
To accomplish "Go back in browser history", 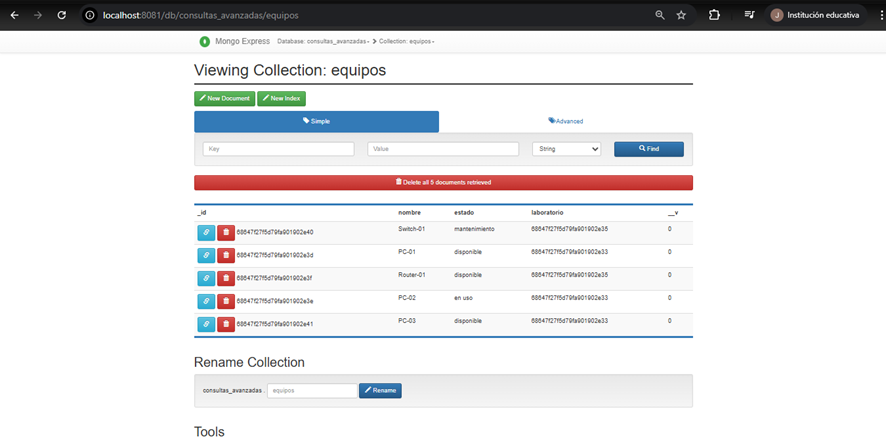I will (x=15, y=15).
